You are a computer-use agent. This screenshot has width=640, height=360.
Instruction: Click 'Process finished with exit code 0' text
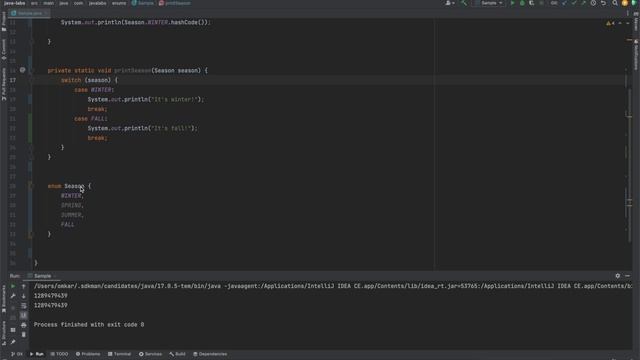pyautogui.click(x=89, y=324)
